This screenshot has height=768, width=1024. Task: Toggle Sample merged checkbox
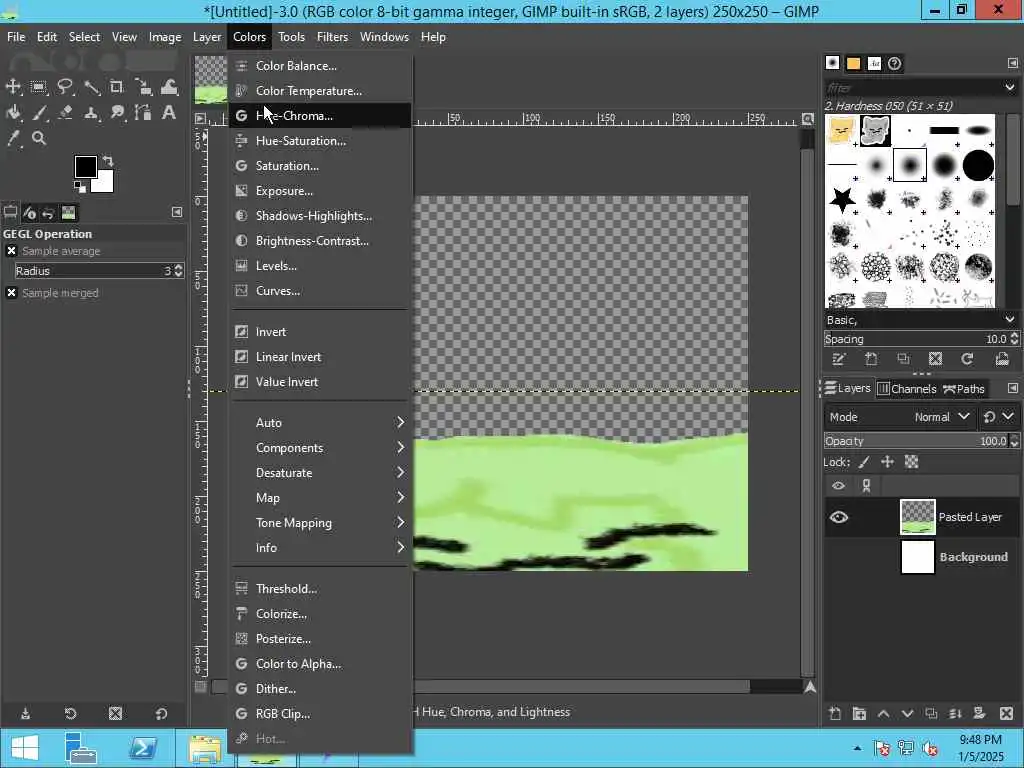point(11,293)
